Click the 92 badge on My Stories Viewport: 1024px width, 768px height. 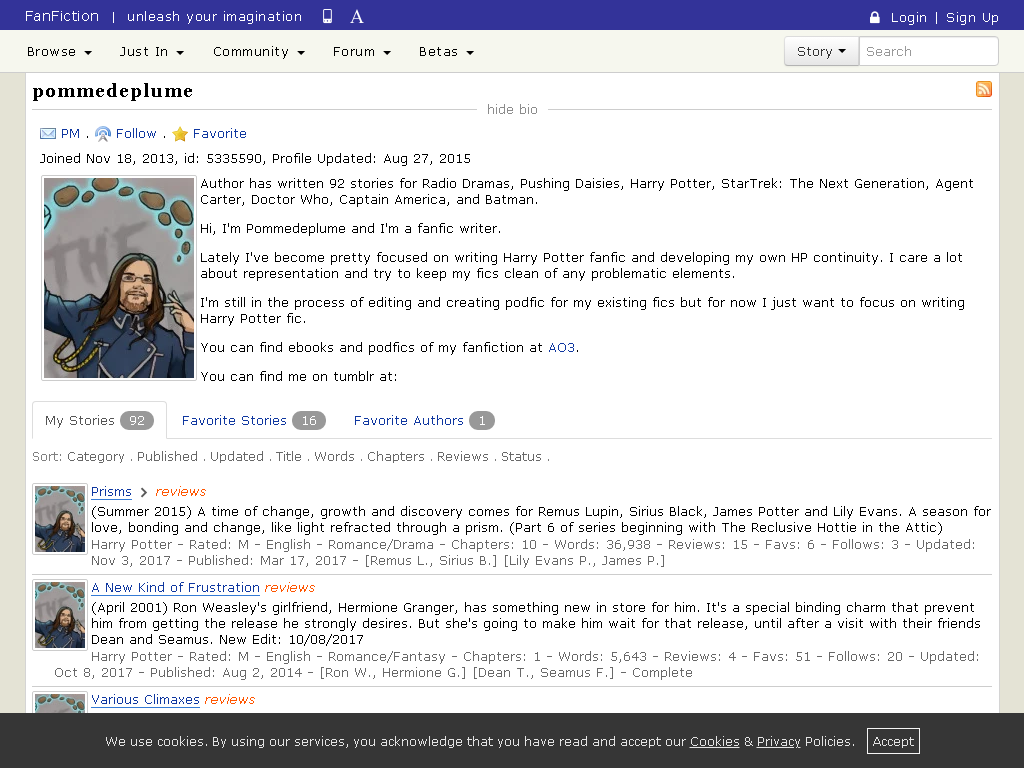(137, 421)
